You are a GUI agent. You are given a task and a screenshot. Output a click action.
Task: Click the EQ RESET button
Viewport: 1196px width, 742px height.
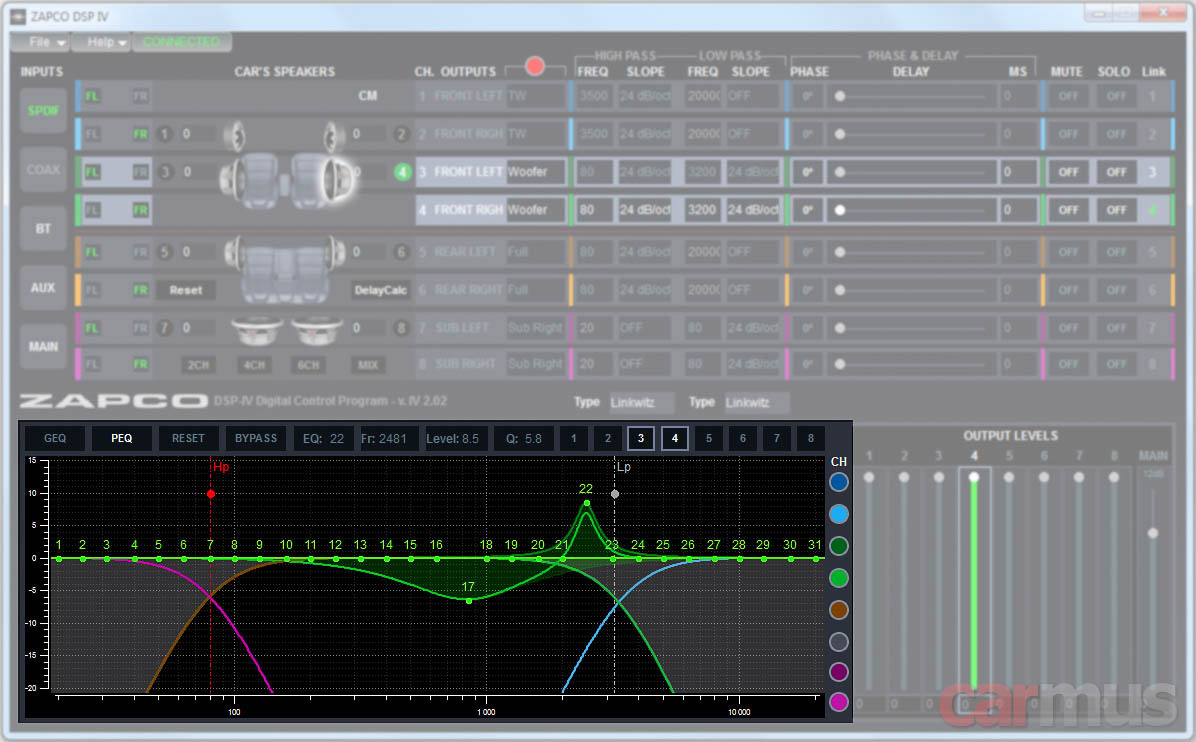tap(188, 438)
